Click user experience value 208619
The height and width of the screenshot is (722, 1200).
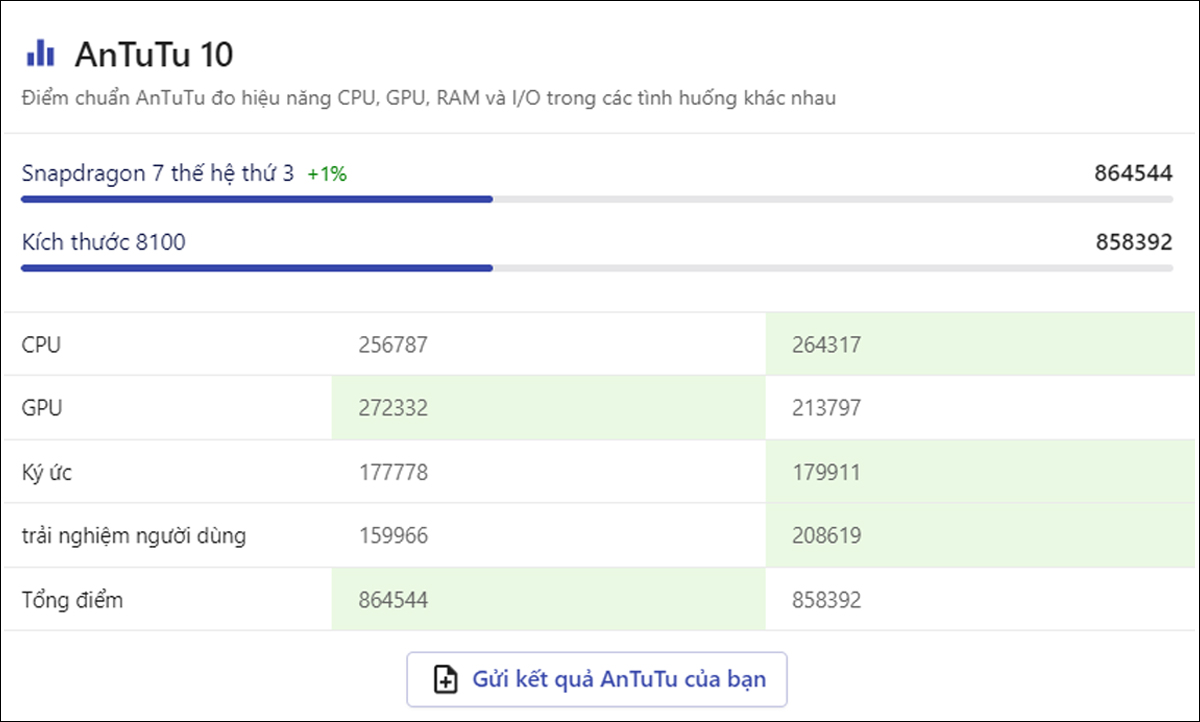(x=826, y=537)
